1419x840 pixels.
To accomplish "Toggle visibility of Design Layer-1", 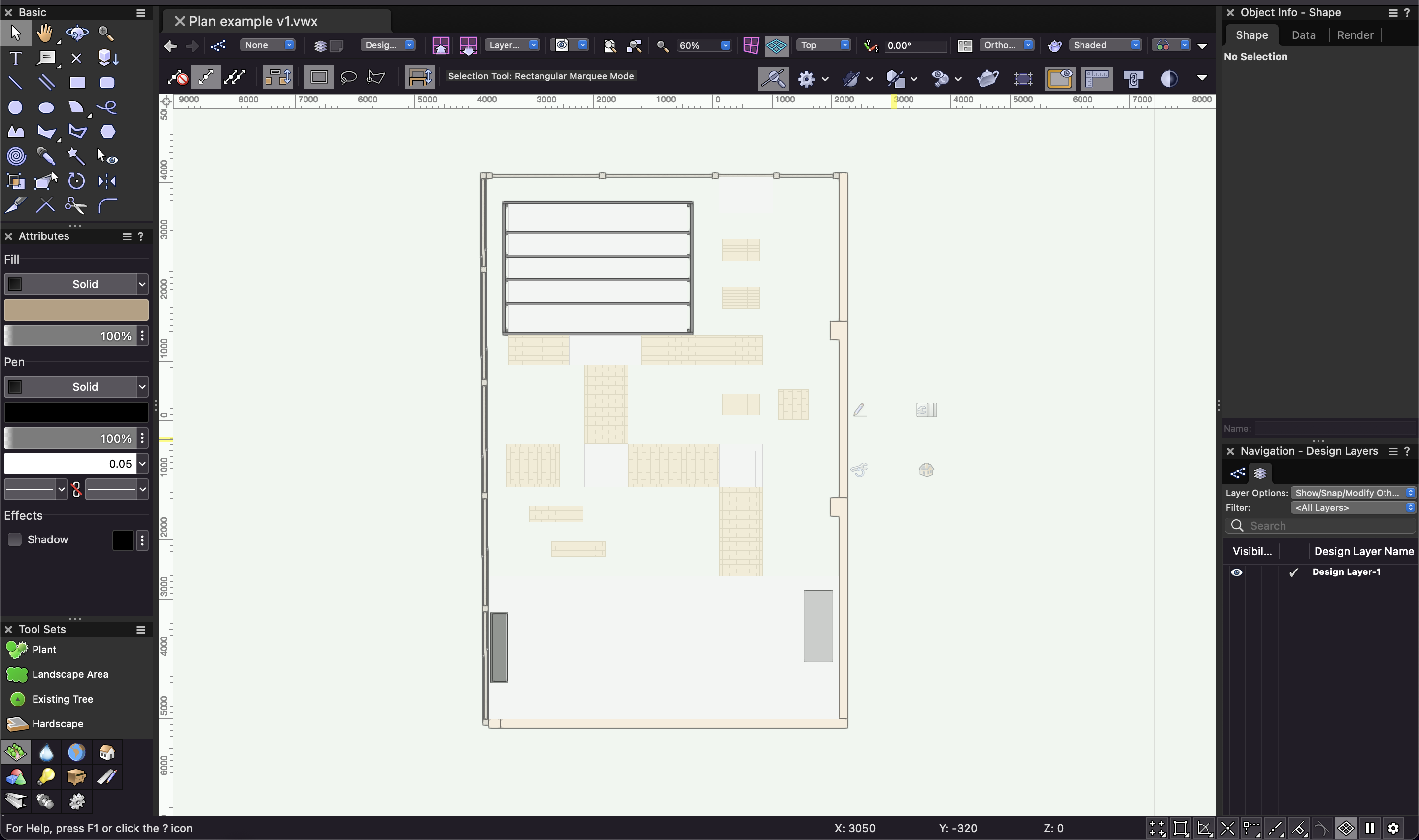I will [1237, 571].
